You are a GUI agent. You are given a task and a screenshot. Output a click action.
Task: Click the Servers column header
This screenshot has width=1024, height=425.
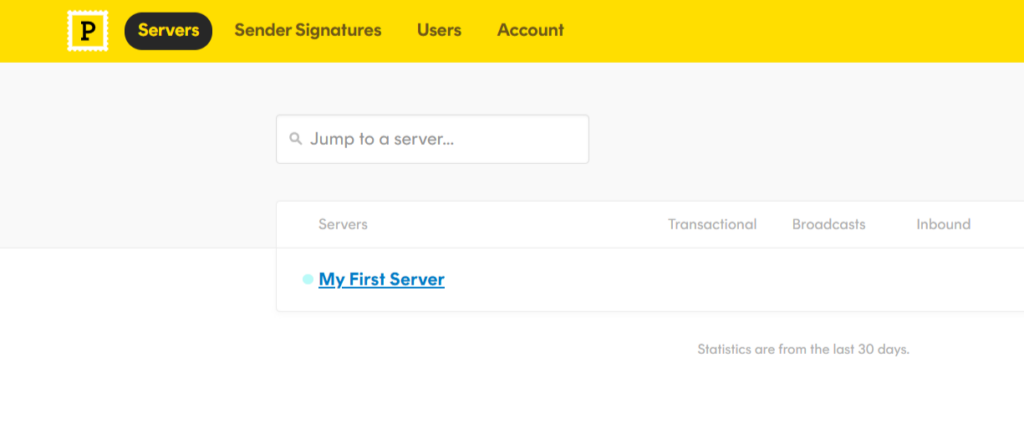click(x=343, y=224)
